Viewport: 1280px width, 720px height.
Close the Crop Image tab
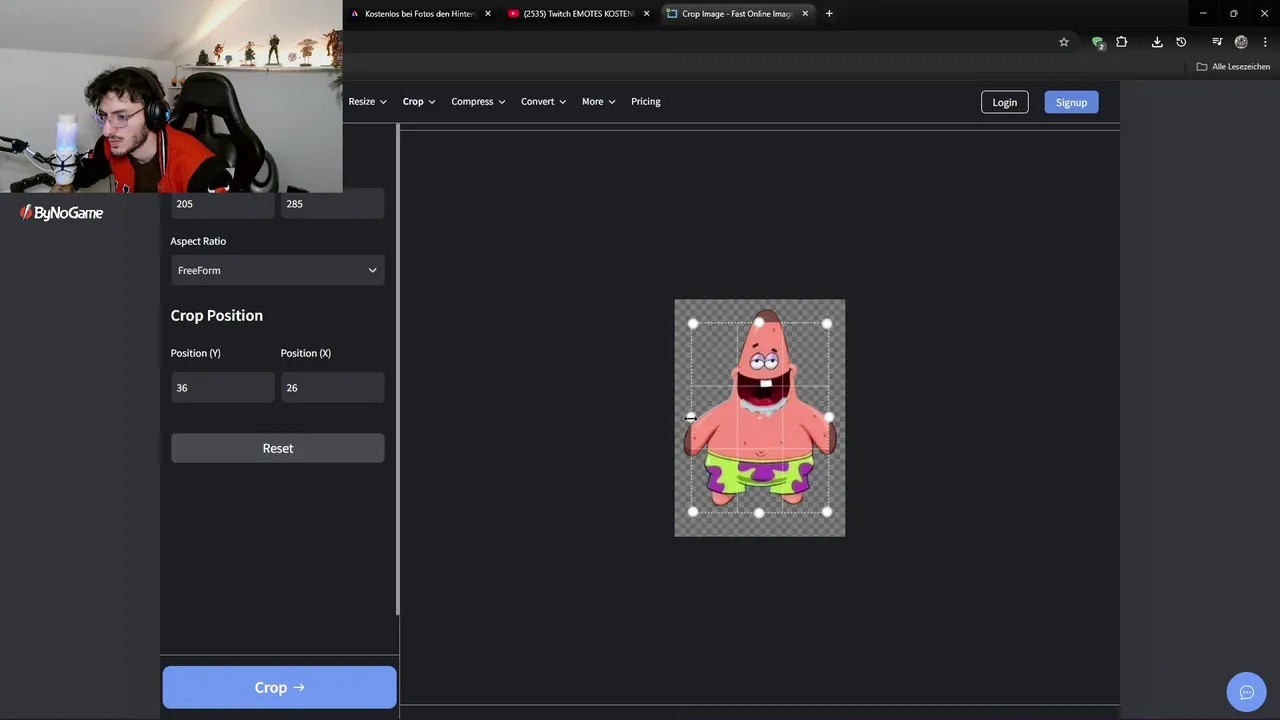coord(805,14)
